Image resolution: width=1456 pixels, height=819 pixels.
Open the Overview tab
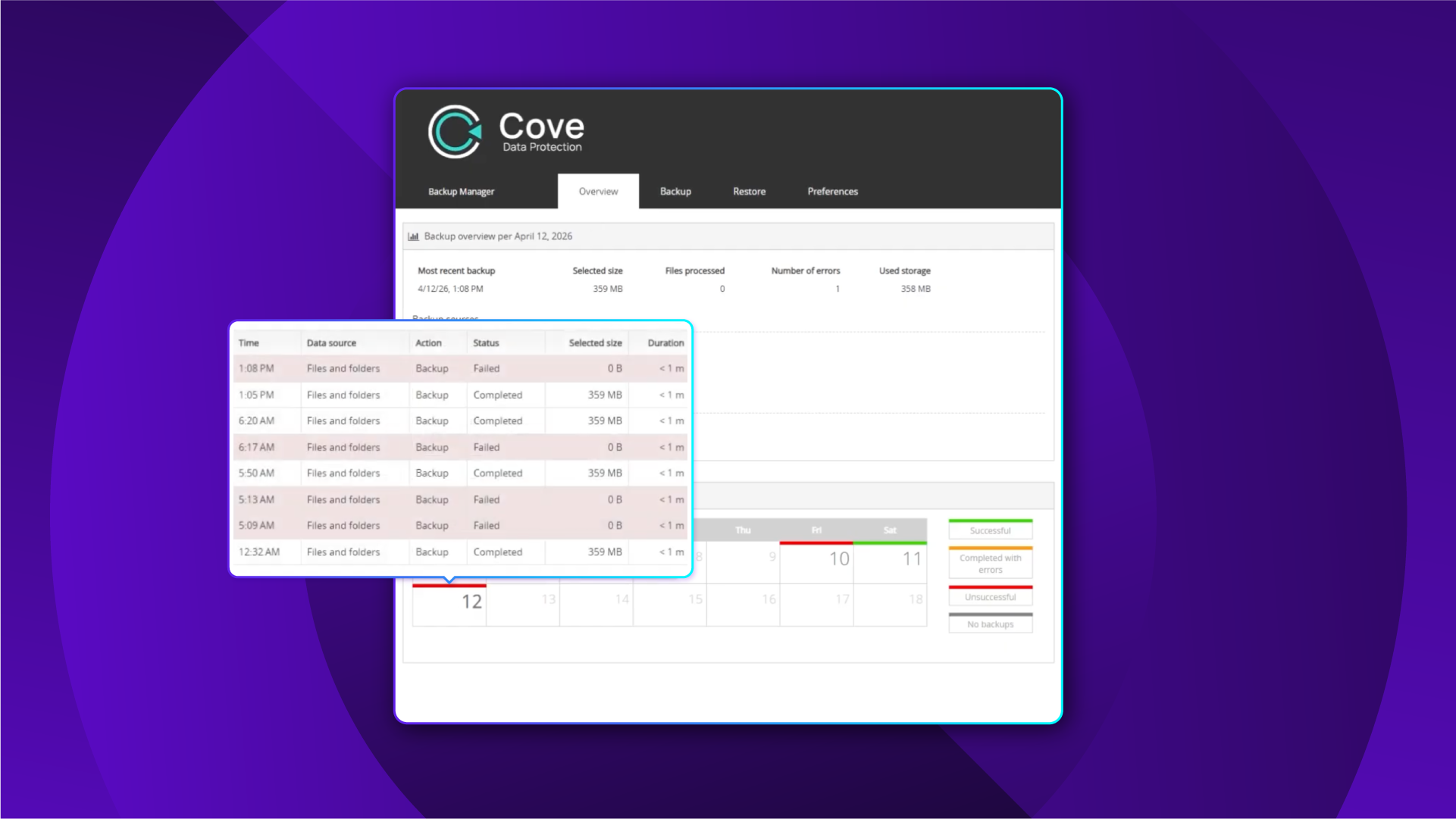[x=598, y=192]
